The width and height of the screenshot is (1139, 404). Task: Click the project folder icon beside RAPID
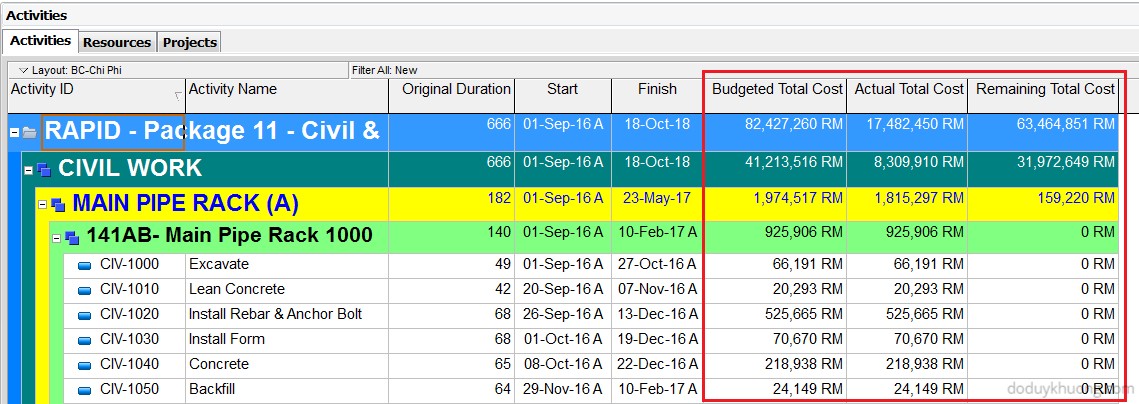pos(30,132)
